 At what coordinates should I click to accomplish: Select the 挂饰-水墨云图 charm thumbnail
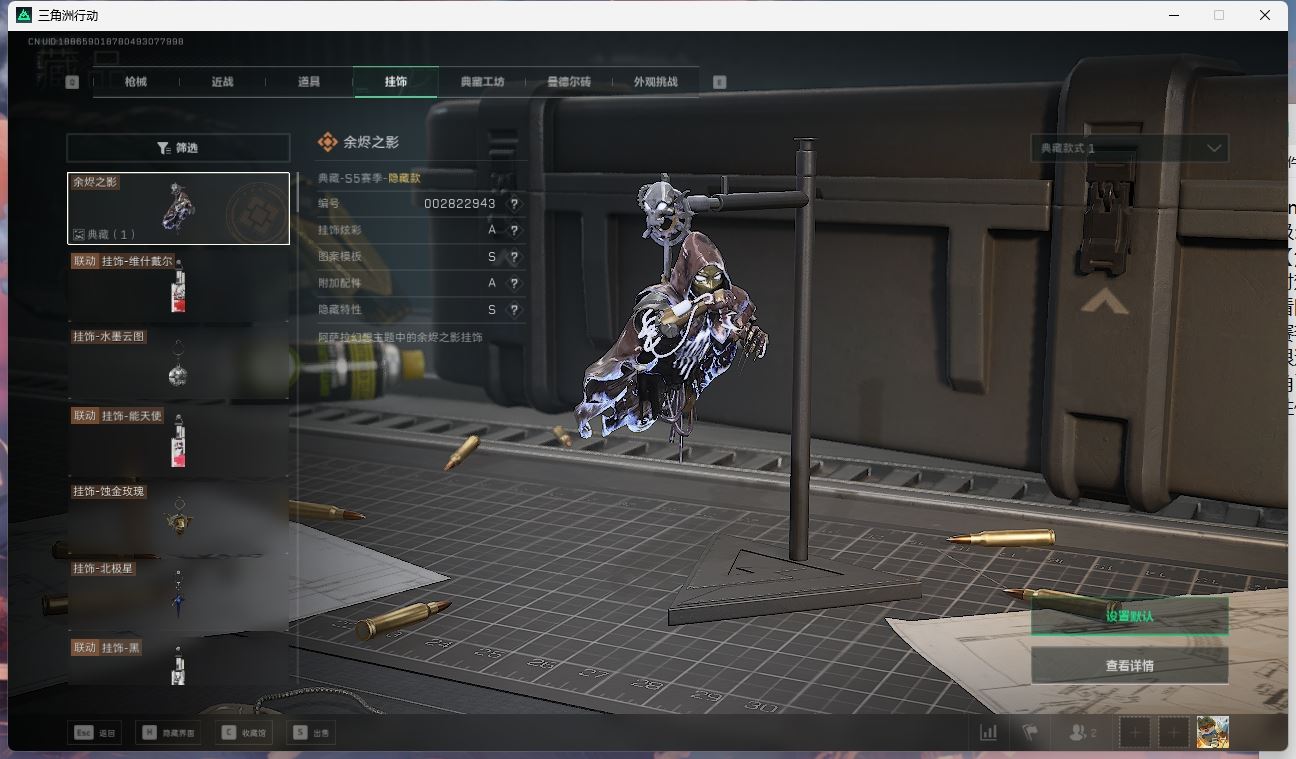178,364
